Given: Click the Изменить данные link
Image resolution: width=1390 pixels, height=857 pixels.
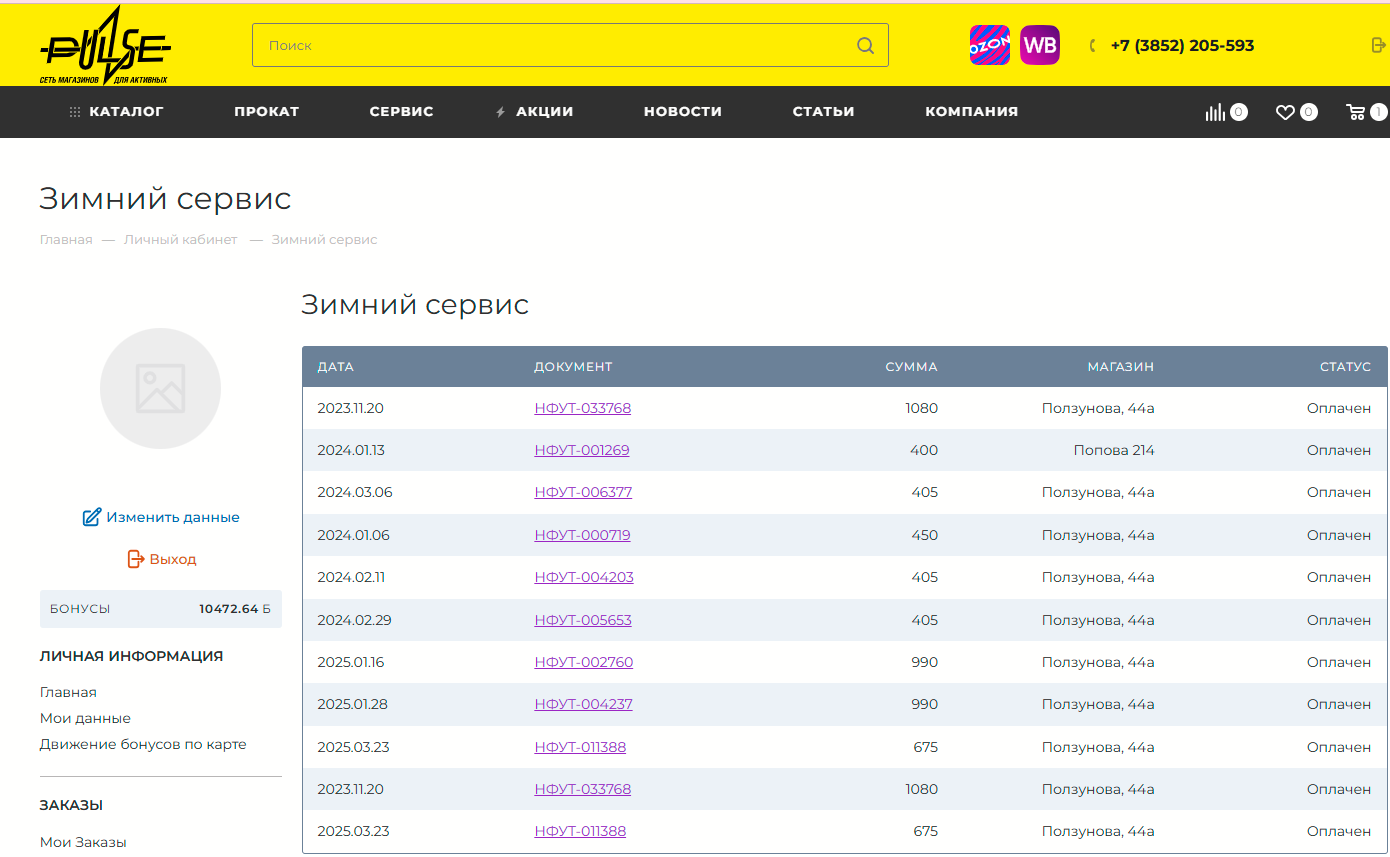Looking at the screenshot, I should (172, 518).
